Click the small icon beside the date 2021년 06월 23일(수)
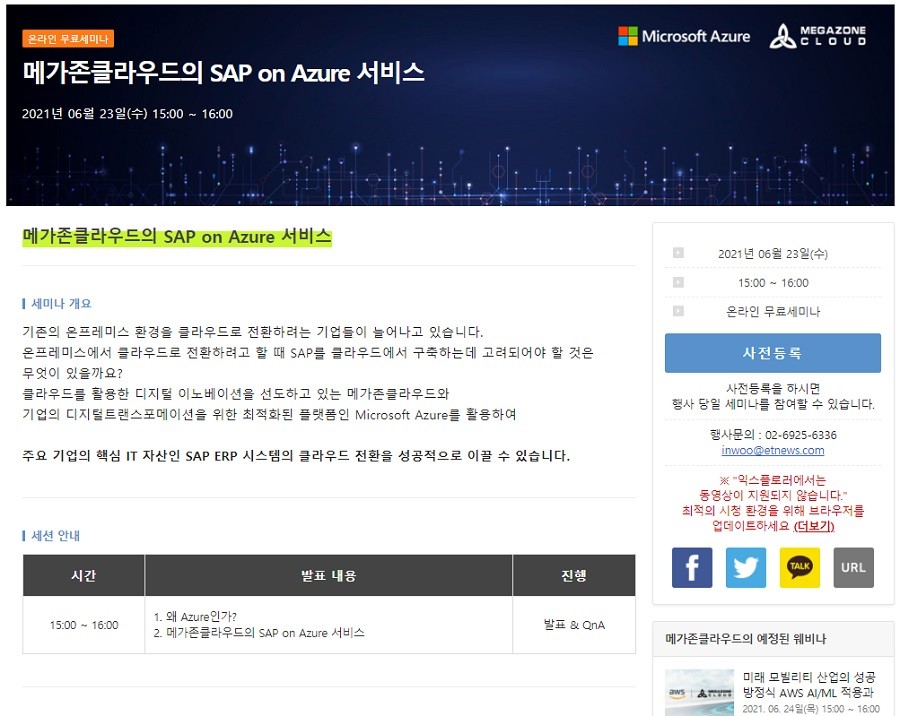 click(x=678, y=253)
